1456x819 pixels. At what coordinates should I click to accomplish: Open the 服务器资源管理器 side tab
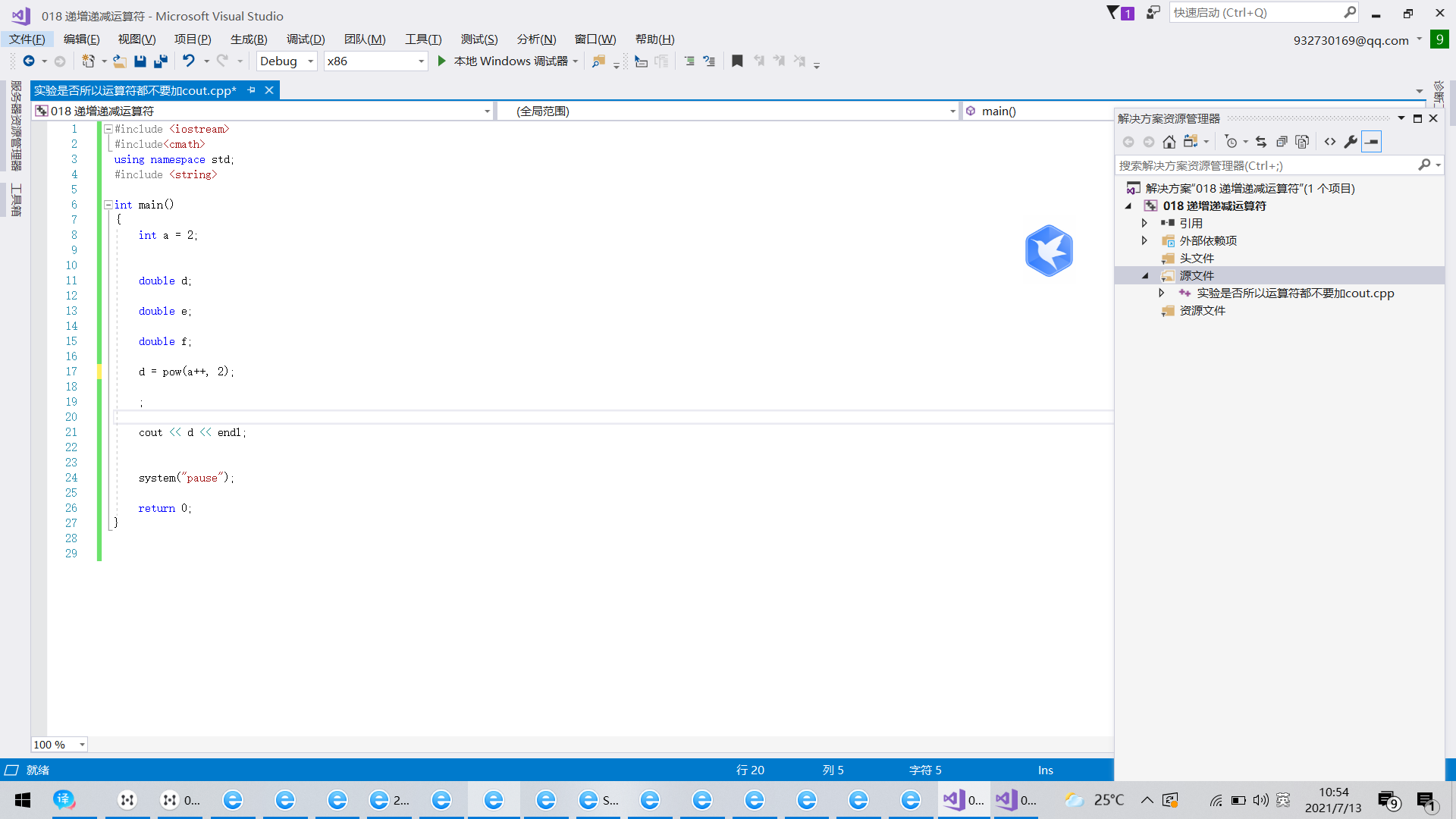click(16, 126)
